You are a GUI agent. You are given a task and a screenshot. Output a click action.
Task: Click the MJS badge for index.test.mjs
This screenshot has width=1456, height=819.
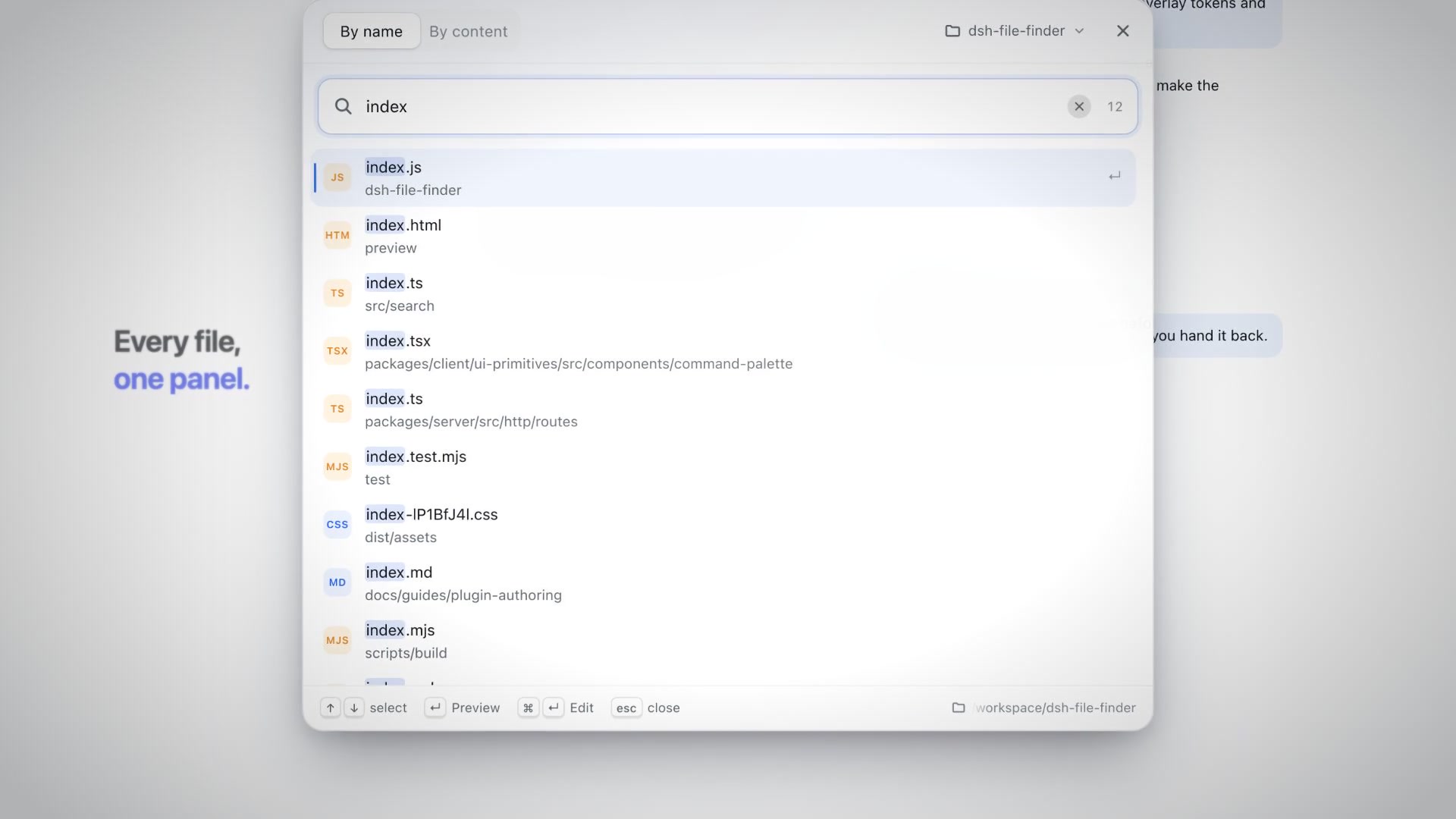337,466
